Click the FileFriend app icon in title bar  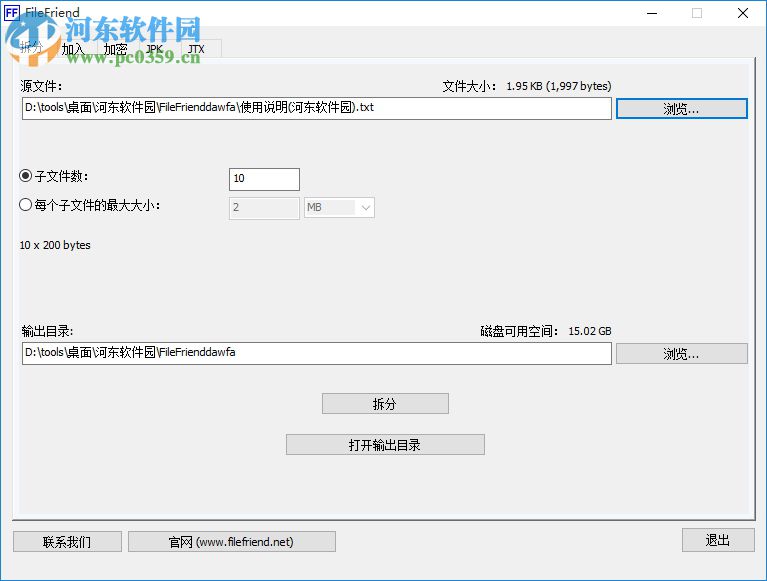pos(12,13)
